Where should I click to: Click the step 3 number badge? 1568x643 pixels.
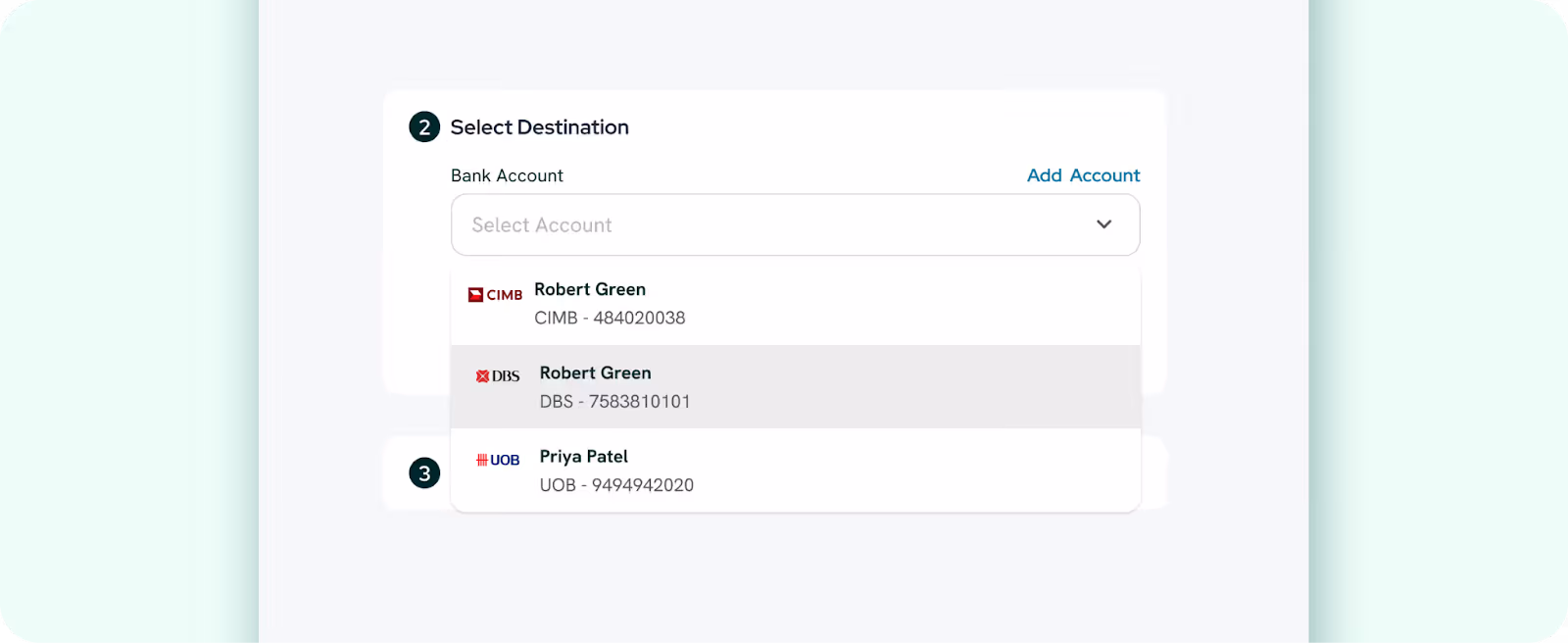[424, 473]
